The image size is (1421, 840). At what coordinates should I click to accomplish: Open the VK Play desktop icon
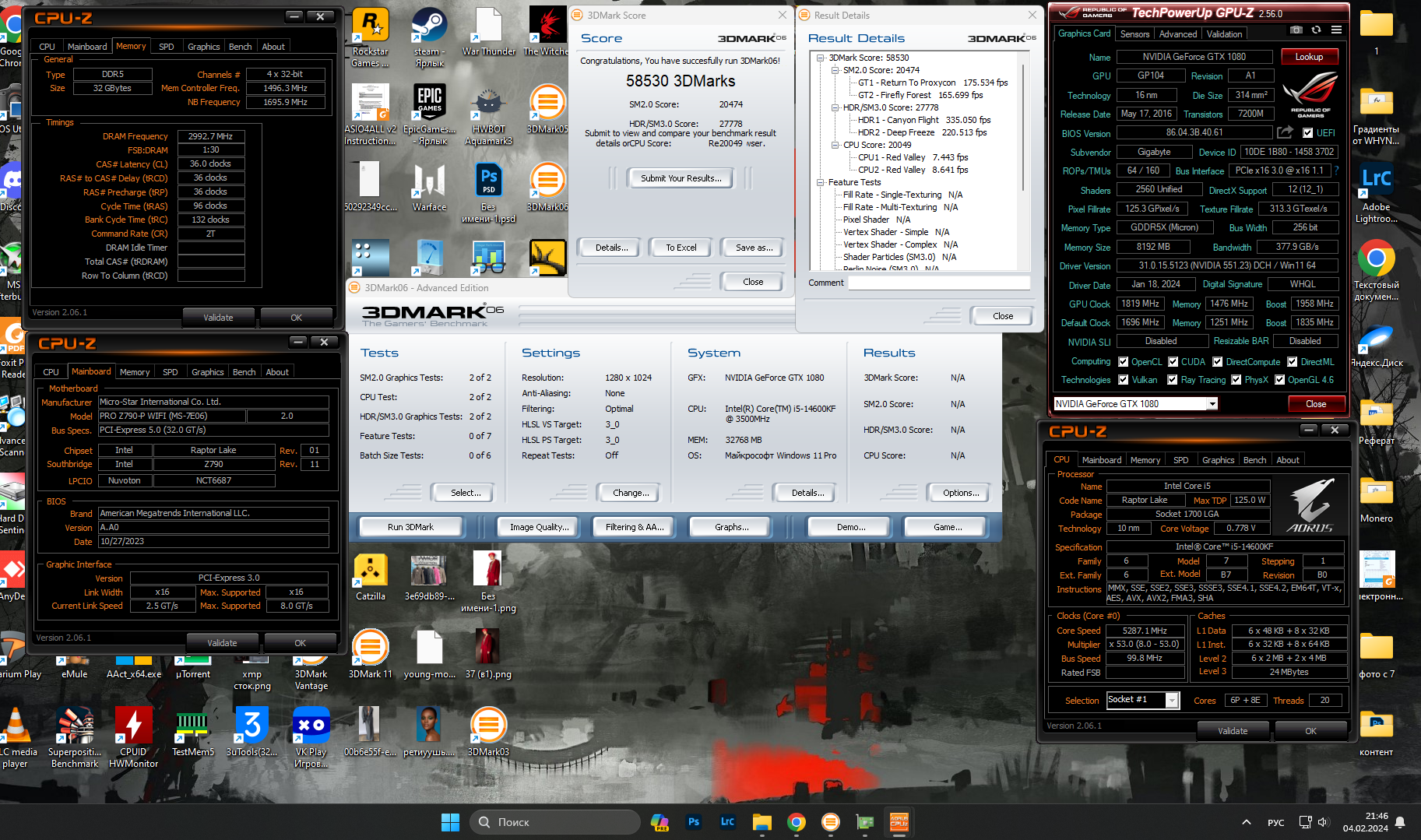coord(311,736)
